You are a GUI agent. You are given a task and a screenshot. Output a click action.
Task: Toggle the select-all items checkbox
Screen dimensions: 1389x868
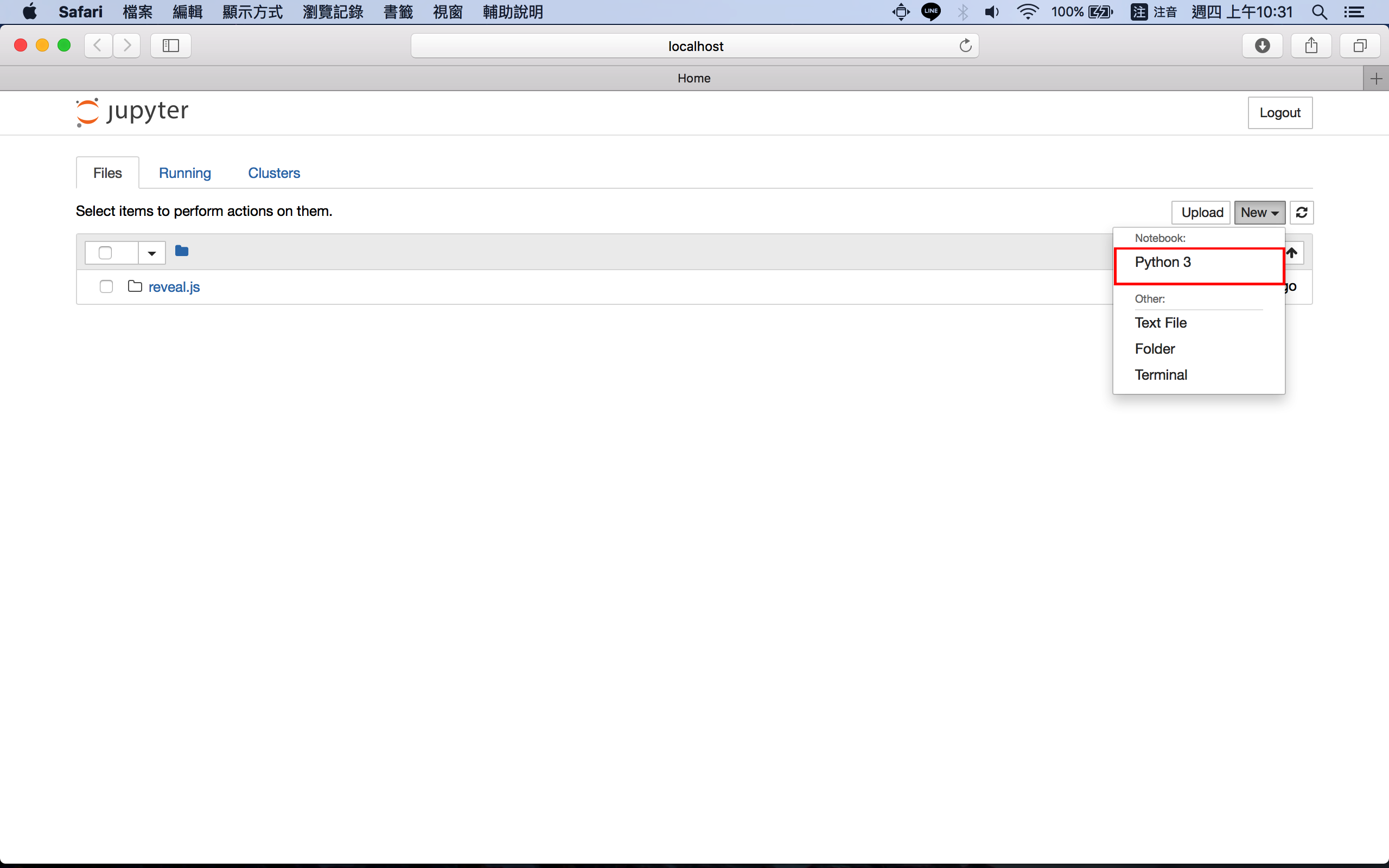105,253
